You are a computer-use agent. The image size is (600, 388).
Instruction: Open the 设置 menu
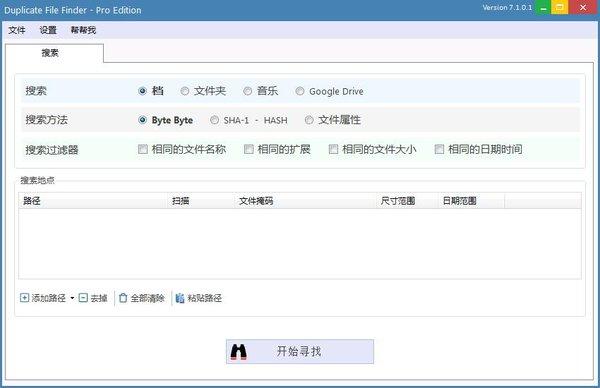coord(48,30)
